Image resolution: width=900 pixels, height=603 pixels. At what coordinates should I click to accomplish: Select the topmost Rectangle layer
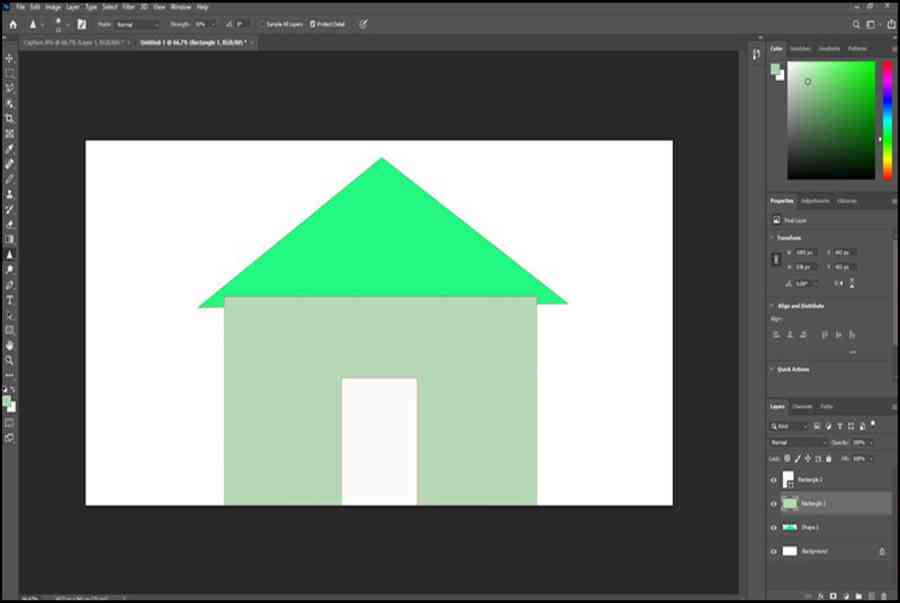pyautogui.click(x=831, y=480)
